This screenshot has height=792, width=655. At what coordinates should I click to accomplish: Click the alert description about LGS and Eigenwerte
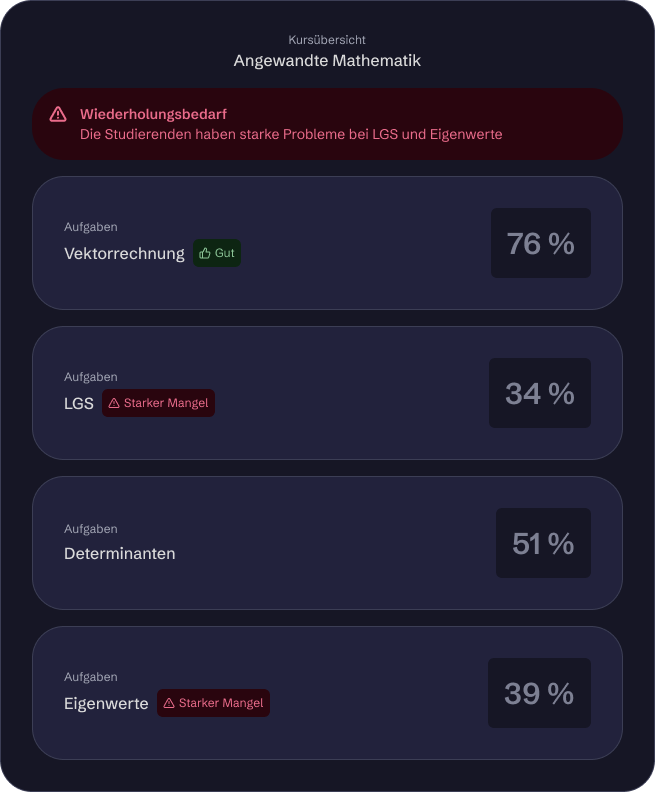click(291, 134)
